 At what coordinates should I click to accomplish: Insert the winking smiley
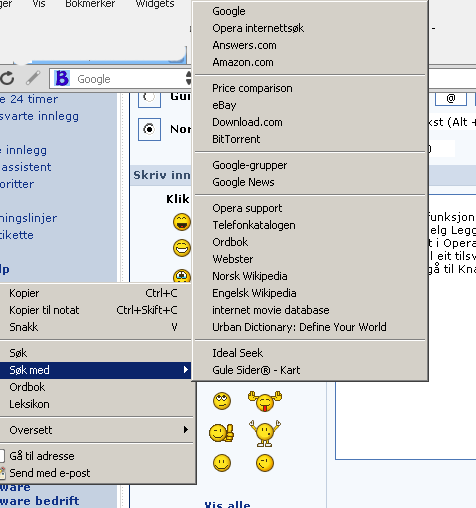click(x=265, y=463)
